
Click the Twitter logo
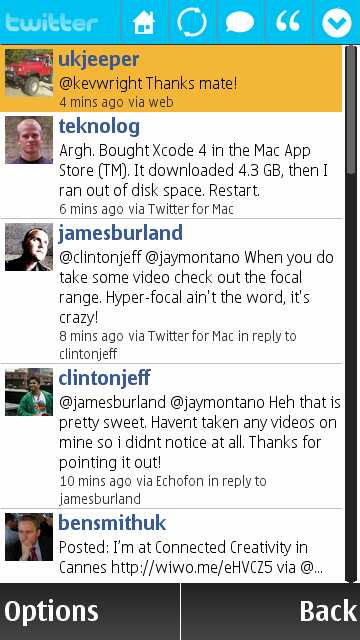click(x=51, y=23)
